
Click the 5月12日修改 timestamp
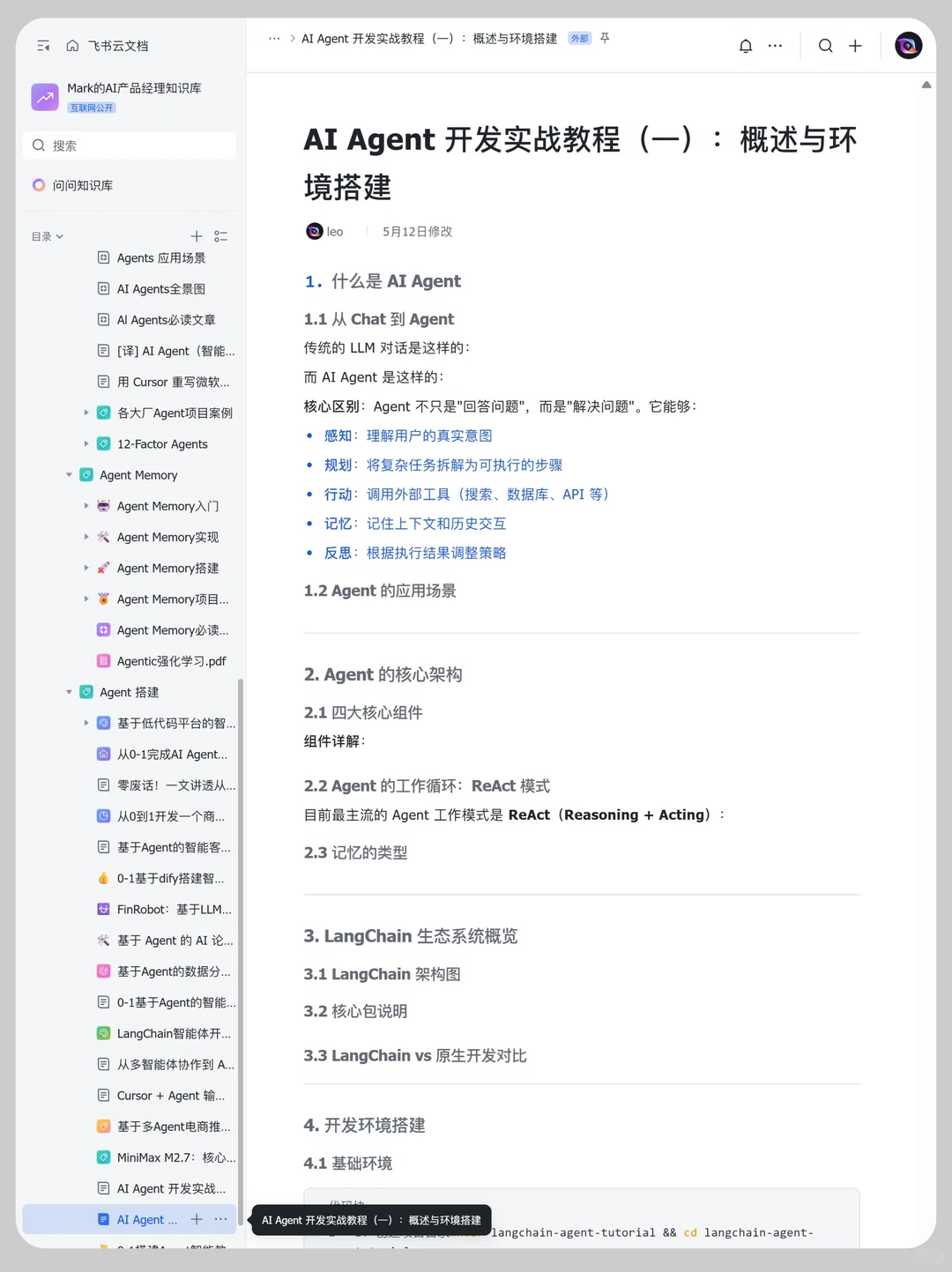(417, 232)
